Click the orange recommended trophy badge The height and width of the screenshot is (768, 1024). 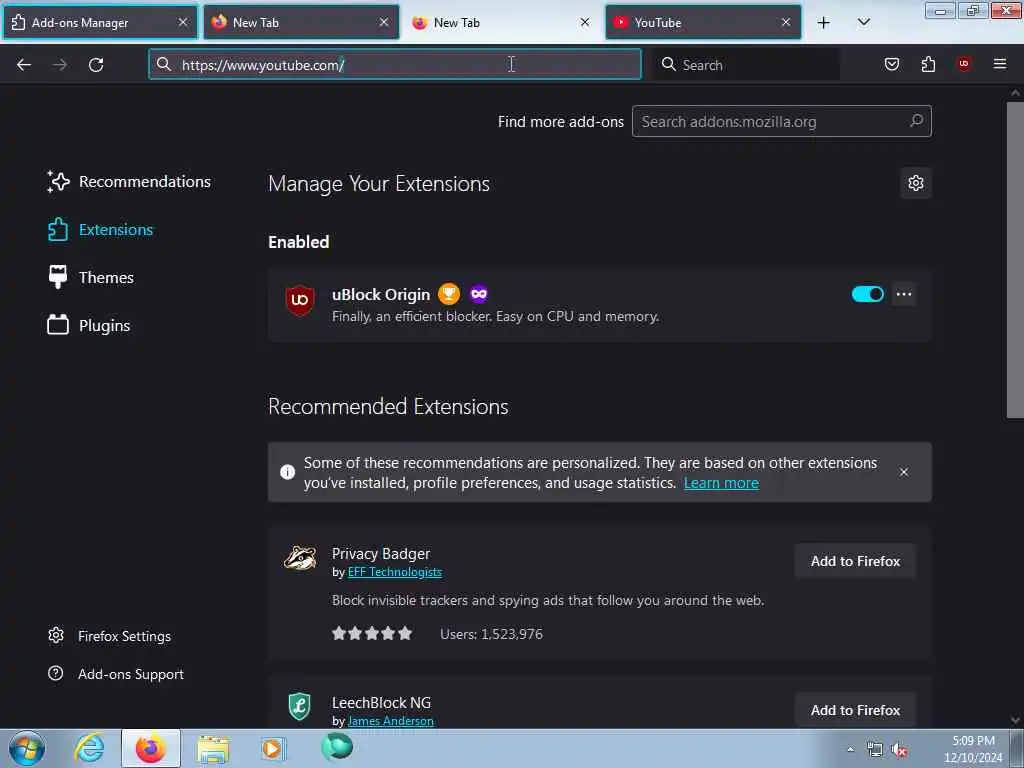coord(449,294)
